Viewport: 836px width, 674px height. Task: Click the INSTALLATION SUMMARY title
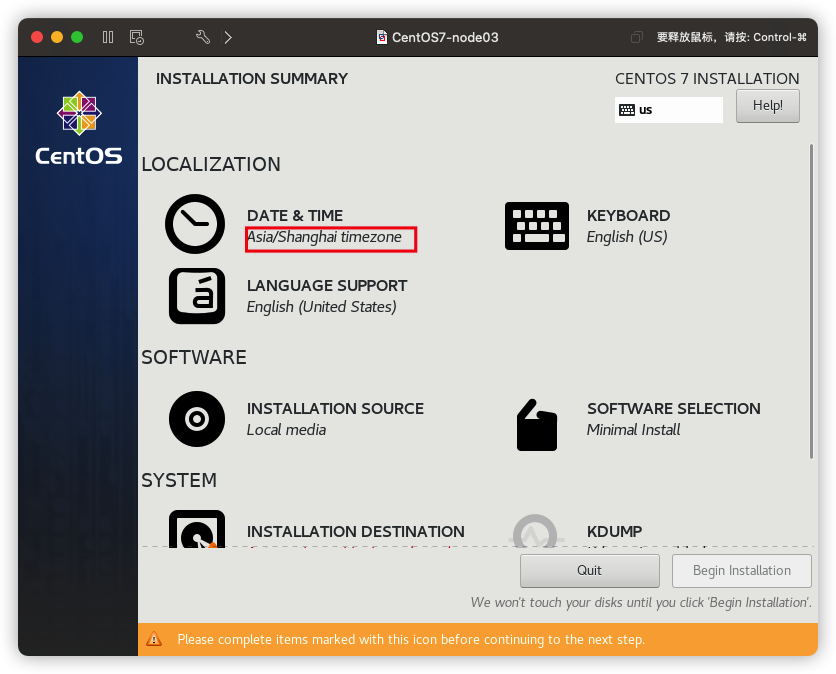point(252,78)
